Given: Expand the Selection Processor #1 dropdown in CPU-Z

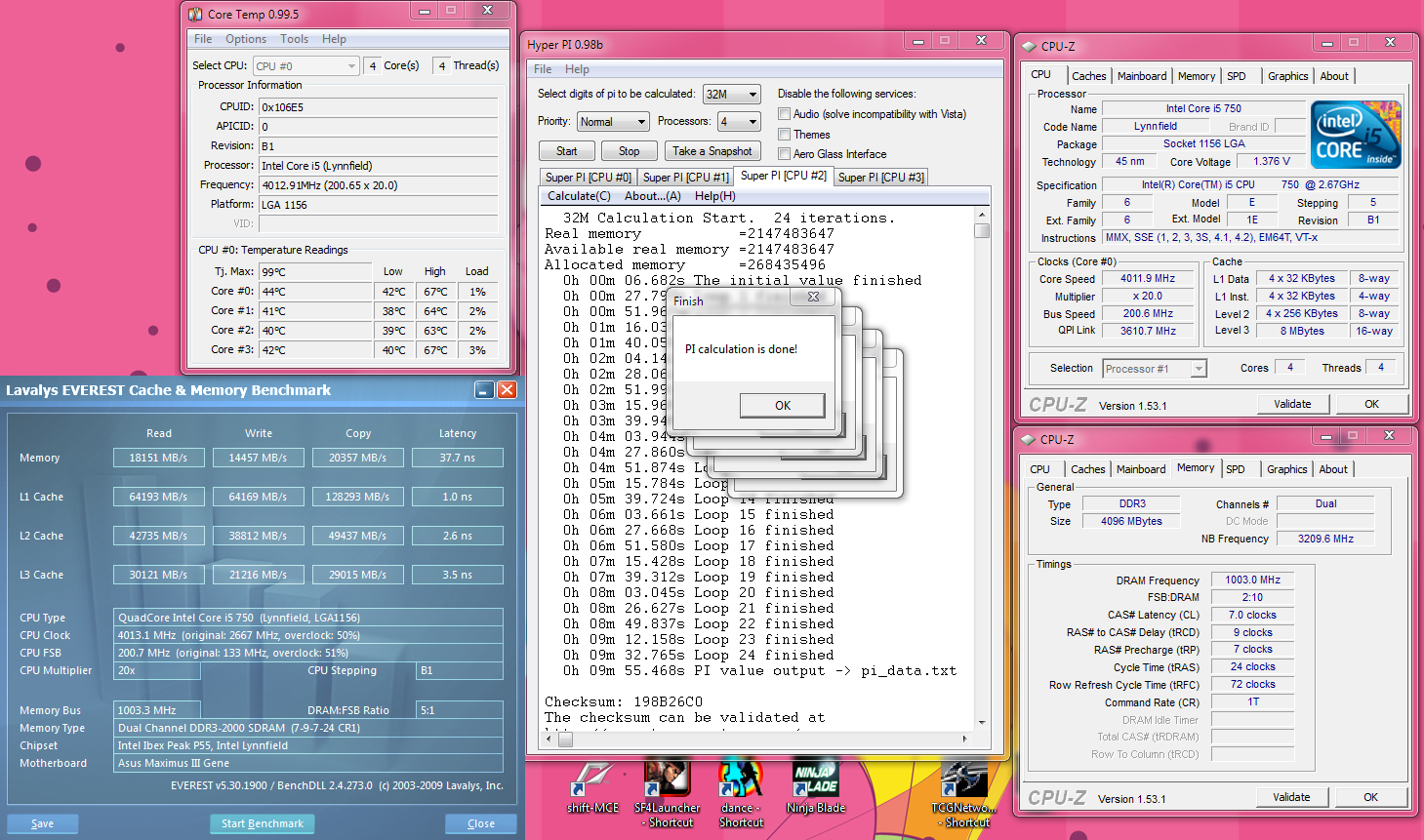Looking at the screenshot, I should click(1155, 368).
